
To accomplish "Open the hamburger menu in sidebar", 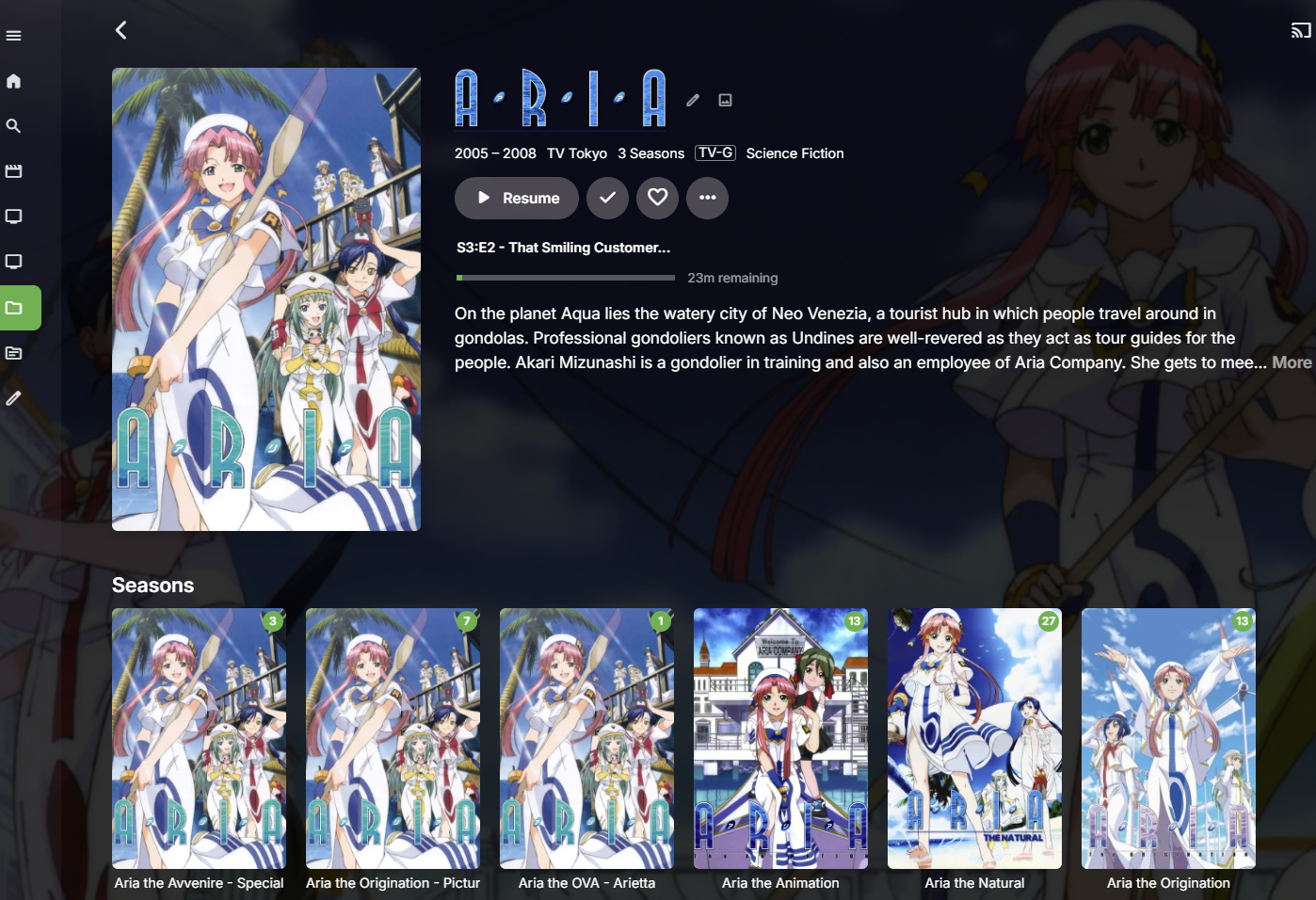I will (x=13, y=36).
